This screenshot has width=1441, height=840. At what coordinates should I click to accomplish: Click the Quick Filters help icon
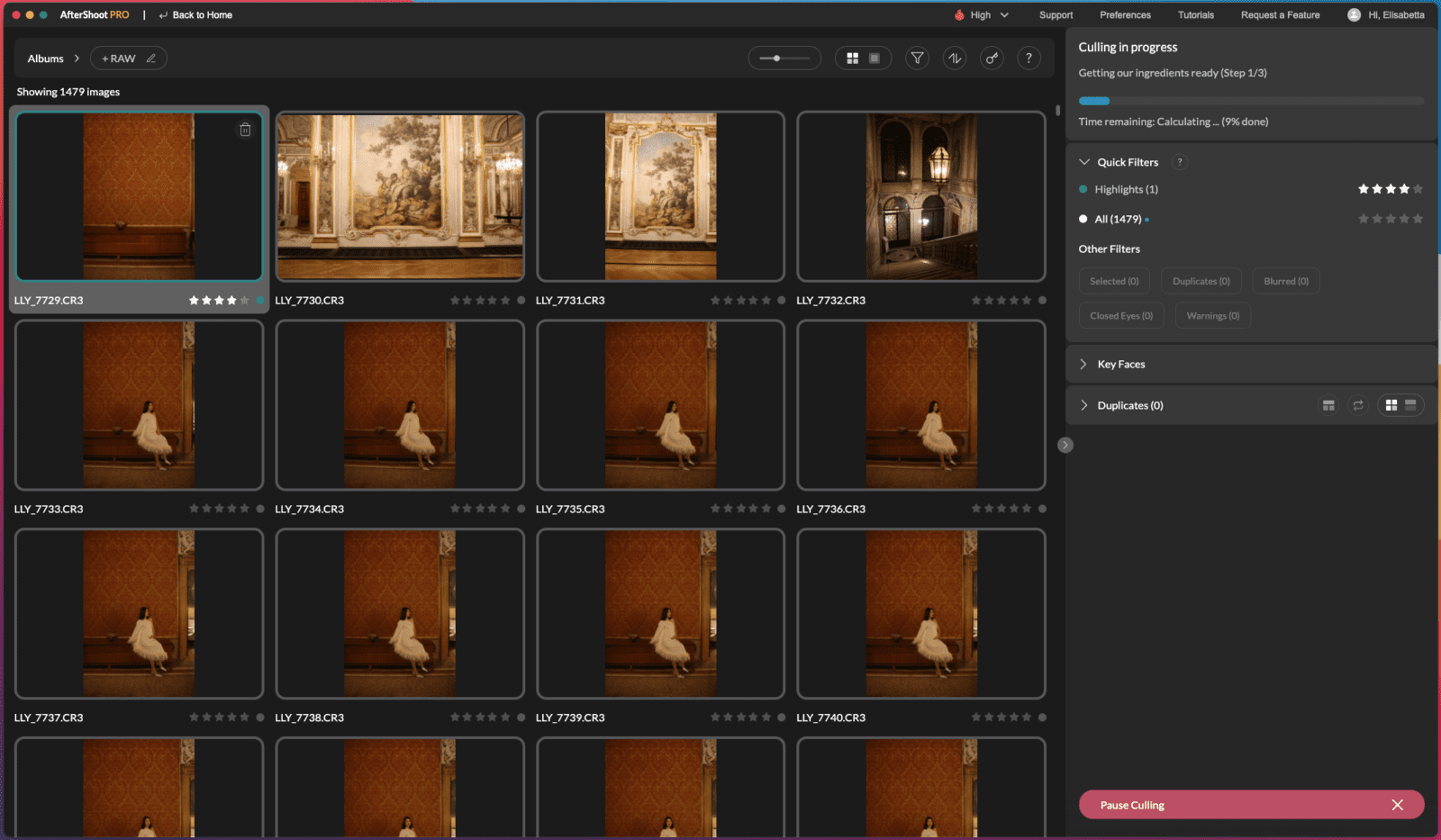[1180, 162]
